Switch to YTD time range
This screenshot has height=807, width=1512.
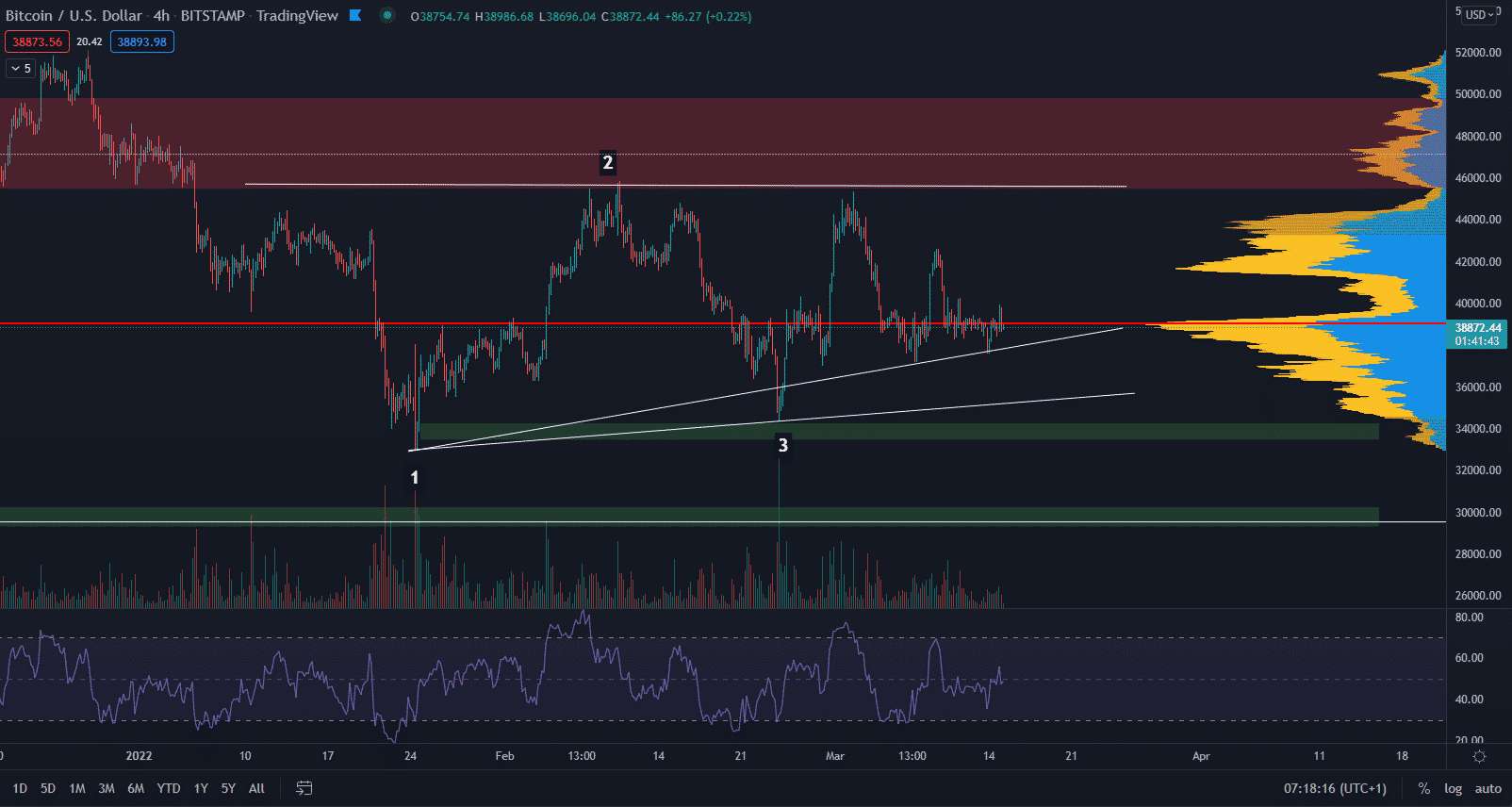click(169, 788)
